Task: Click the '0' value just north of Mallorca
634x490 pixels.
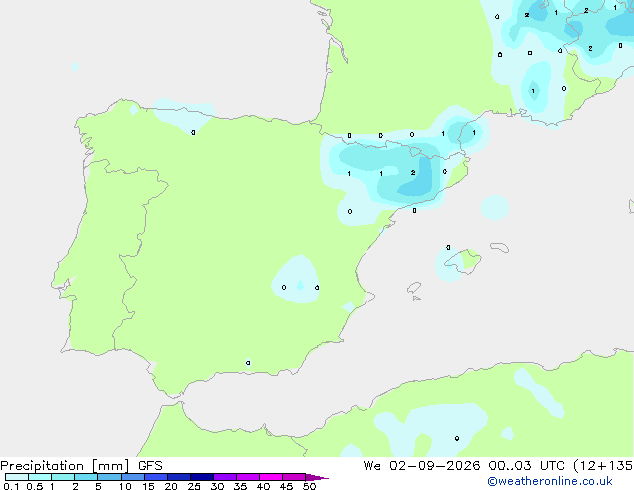Action: 448,247
